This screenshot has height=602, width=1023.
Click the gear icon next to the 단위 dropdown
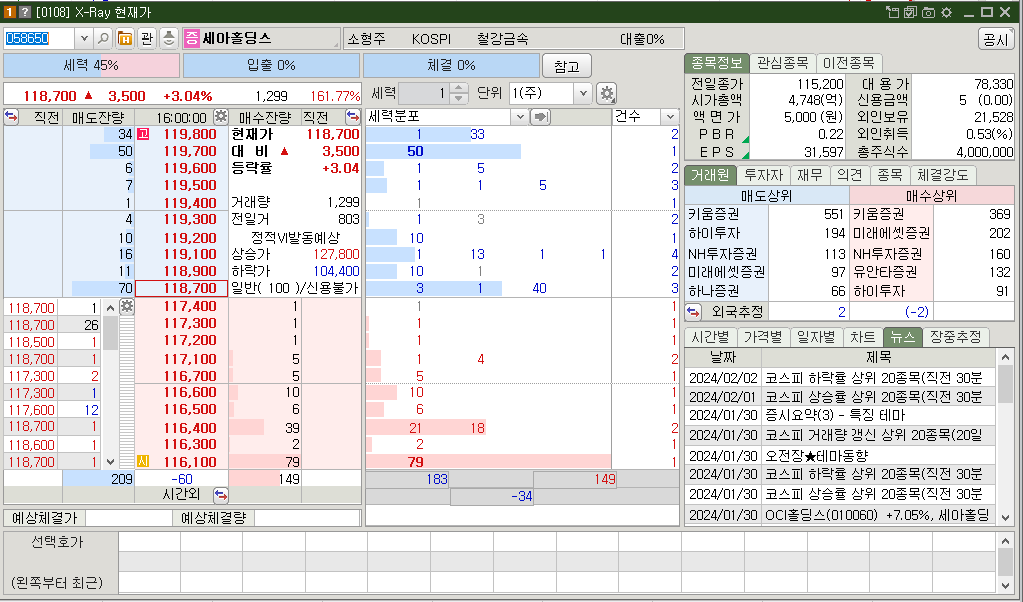pos(606,93)
